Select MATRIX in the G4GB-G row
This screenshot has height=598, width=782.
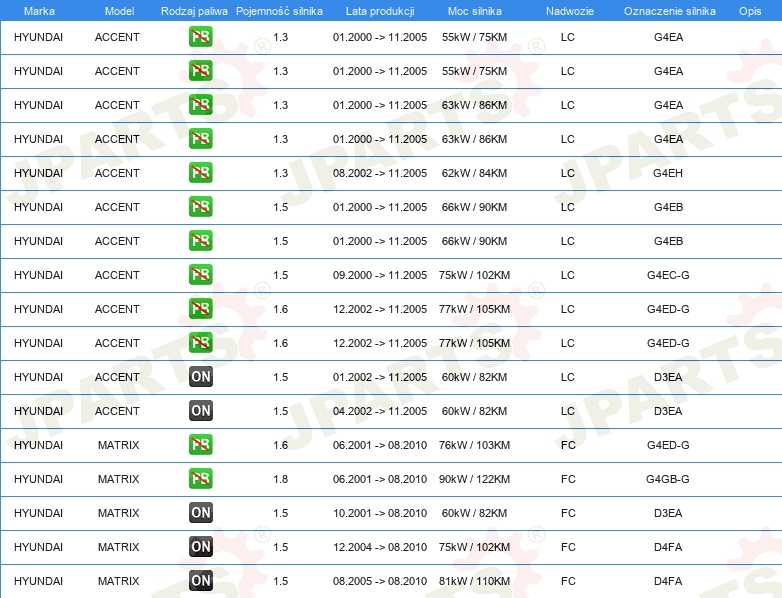pyautogui.click(x=118, y=479)
